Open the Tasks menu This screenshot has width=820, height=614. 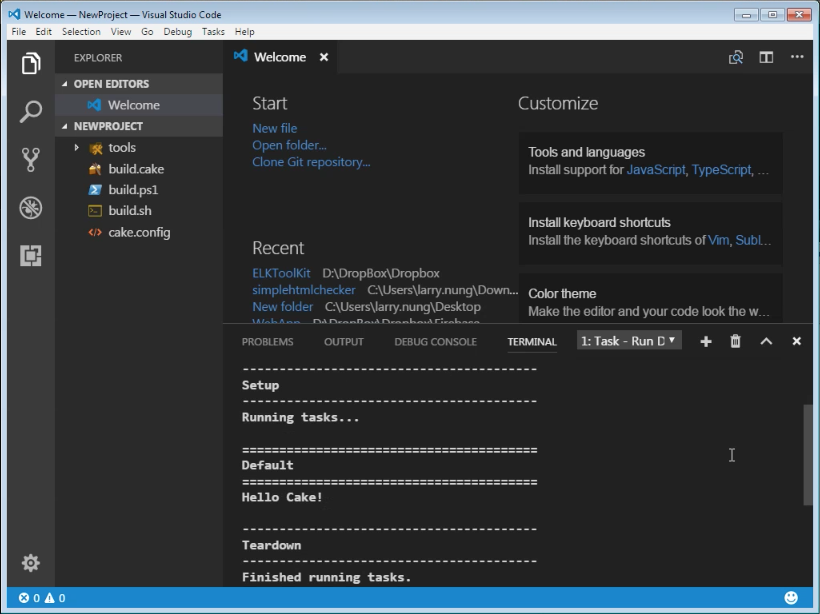tap(213, 31)
